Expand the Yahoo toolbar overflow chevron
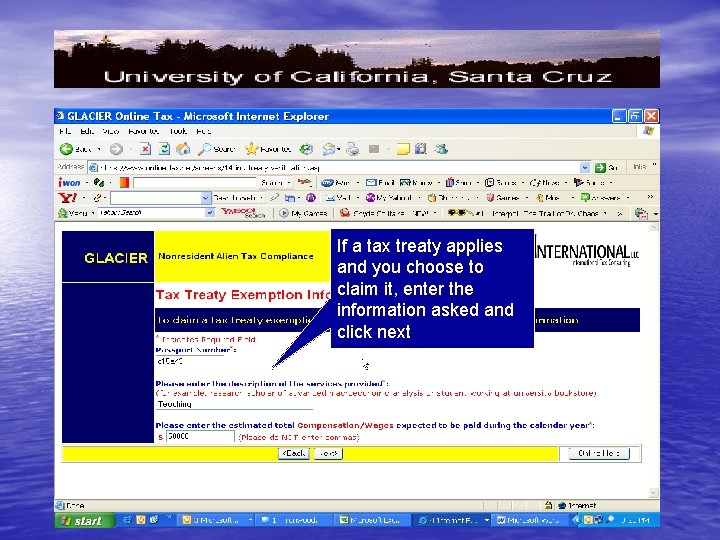Viewport: 720px width, 540px height. [x=650, y=197]
